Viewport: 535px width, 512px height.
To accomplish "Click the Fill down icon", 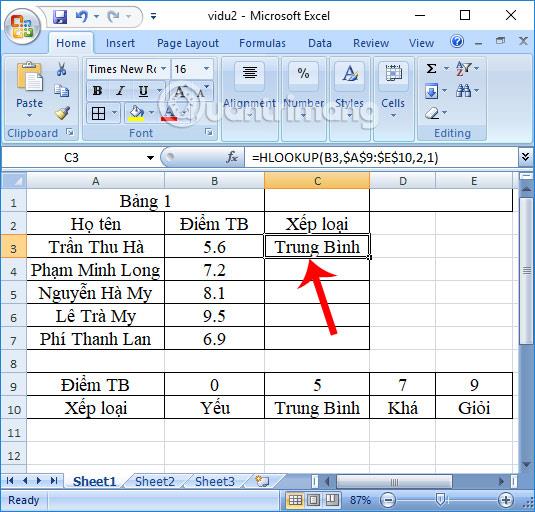I will coord(431,91).
